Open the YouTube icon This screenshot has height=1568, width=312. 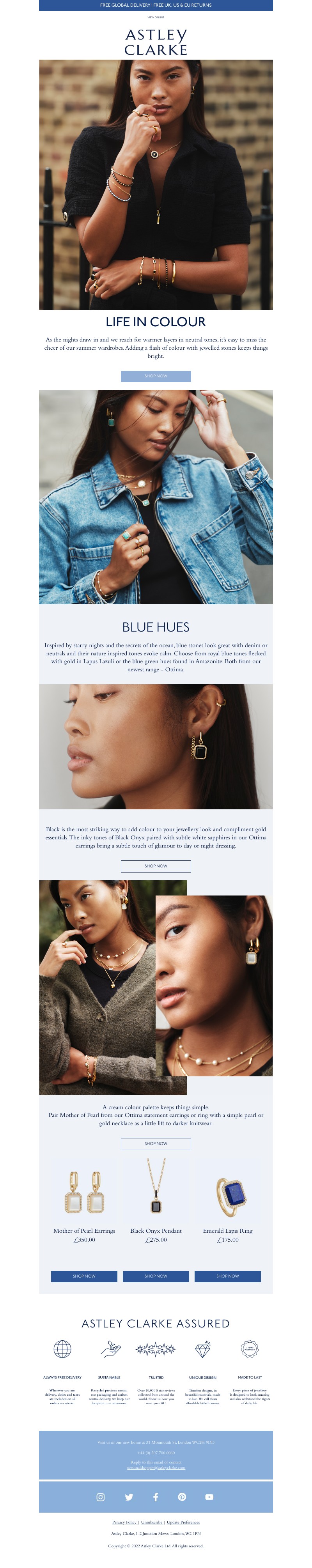point(209,1497)
